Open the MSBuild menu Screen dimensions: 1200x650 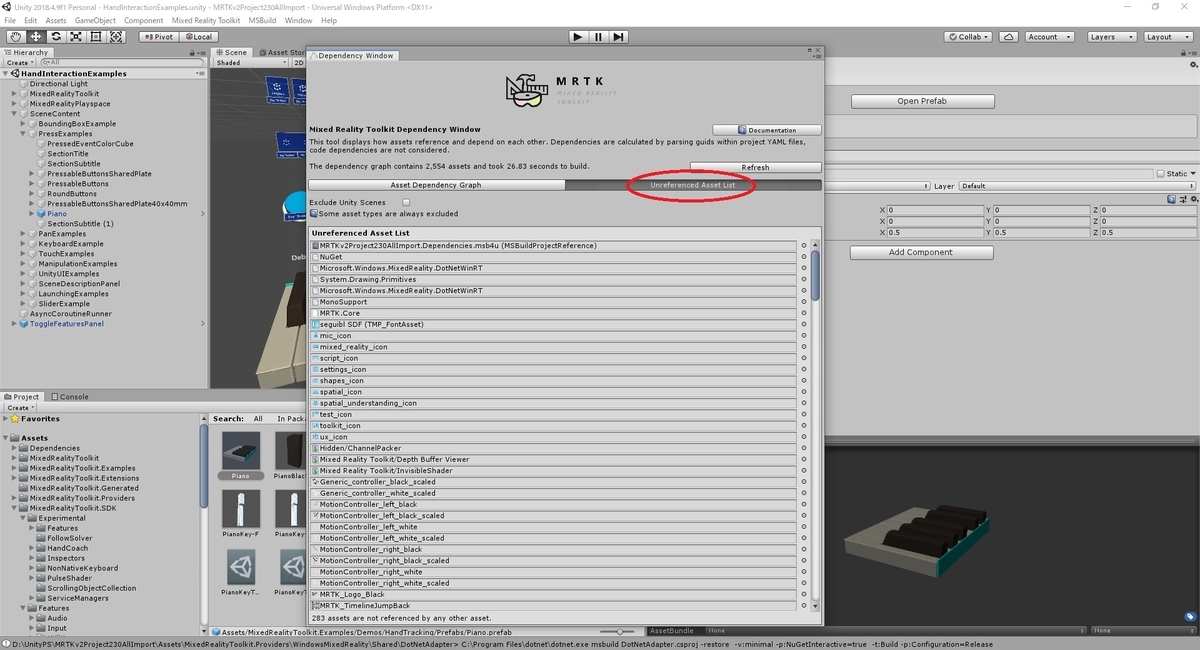[x=262, y=20]
